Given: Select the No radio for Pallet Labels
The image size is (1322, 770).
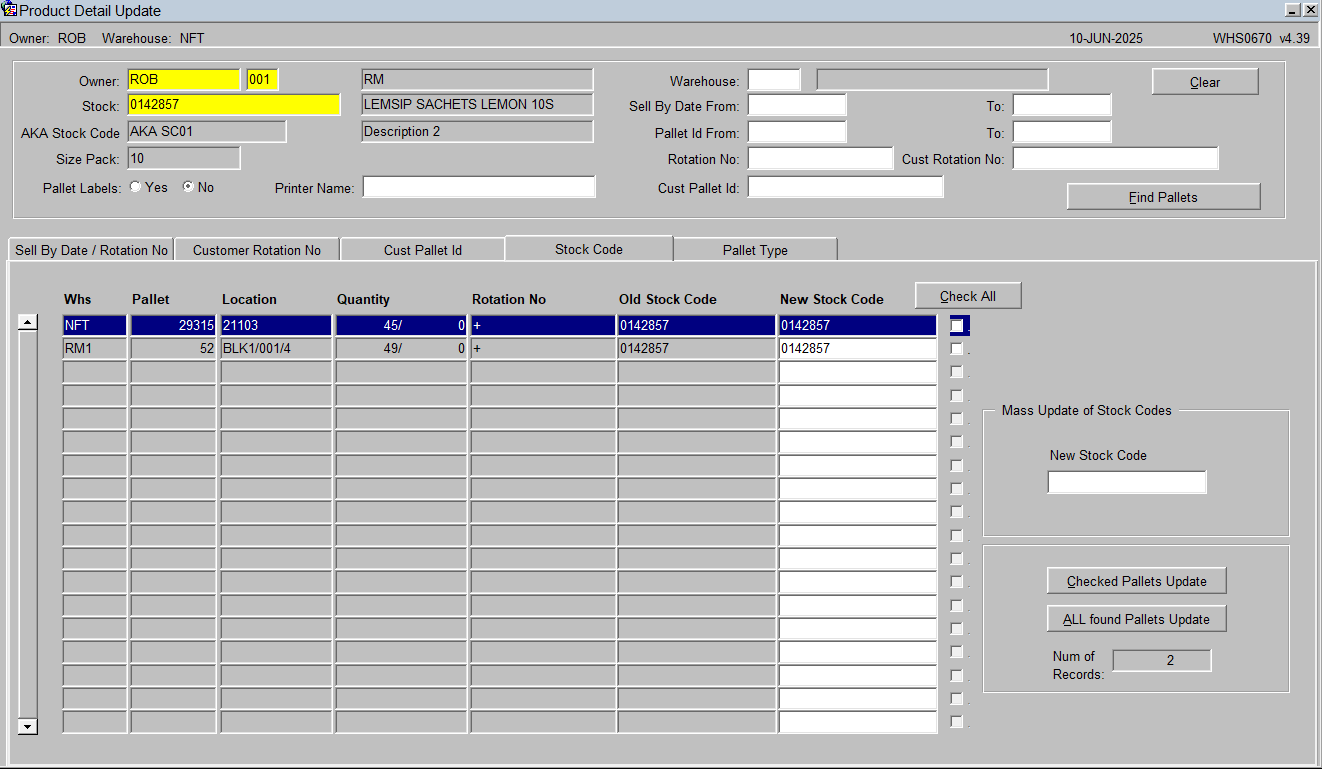Looking at the screenshot, I should tap(188, 187).
